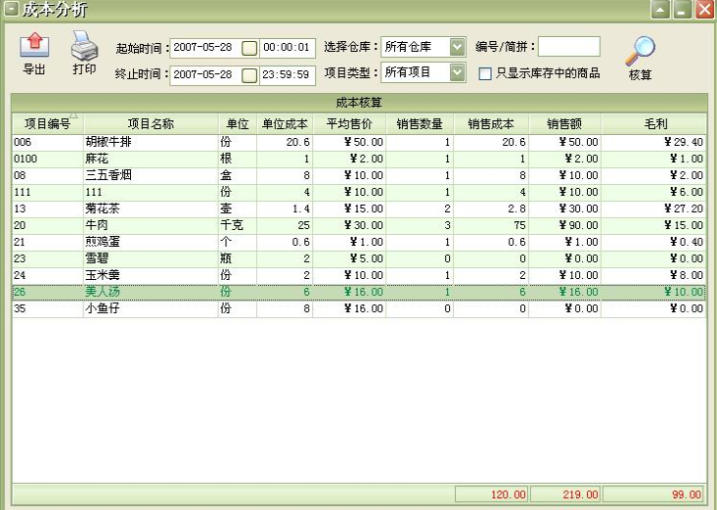This screenshot has height=510, width=717.
Task: Select the 胡椒牛排 row
Action: pyautogui.click(x=358, y=142)
